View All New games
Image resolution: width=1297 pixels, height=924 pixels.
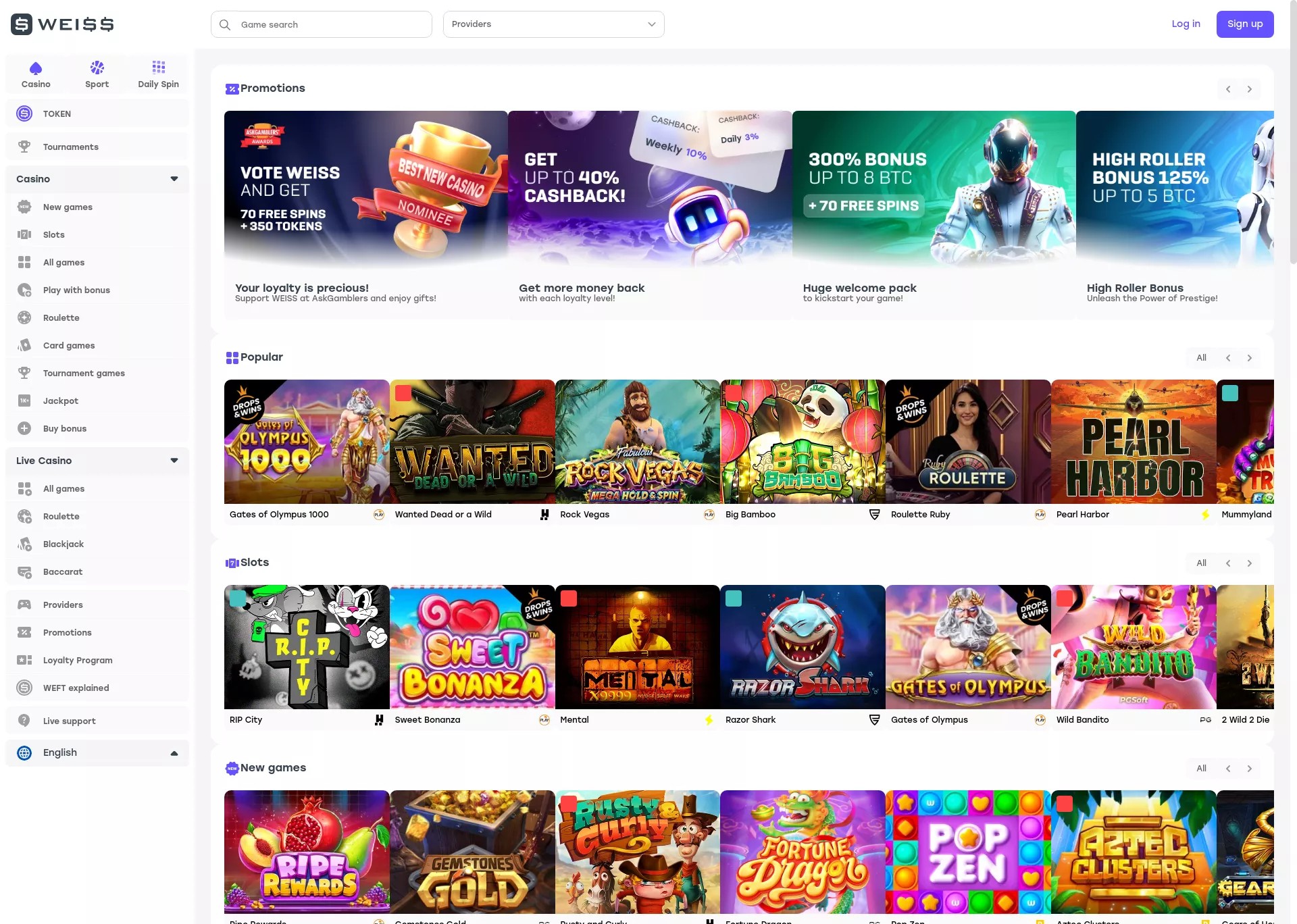click(x=1201, y=769)
